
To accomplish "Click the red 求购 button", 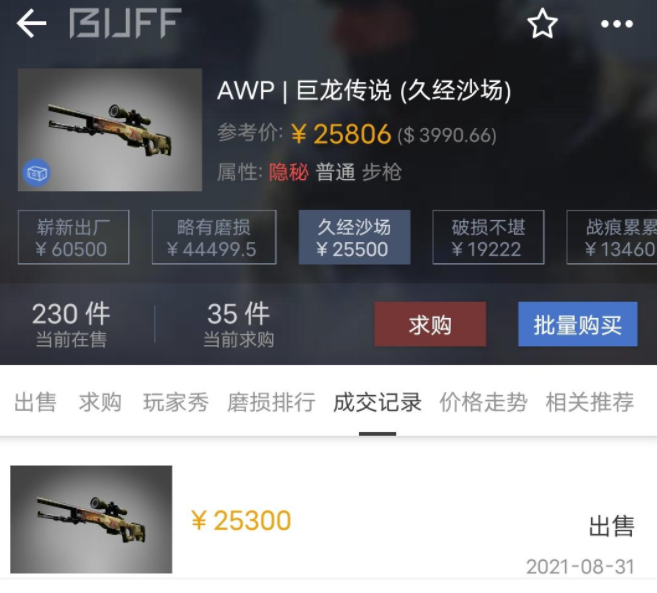I will click(430, 324).
